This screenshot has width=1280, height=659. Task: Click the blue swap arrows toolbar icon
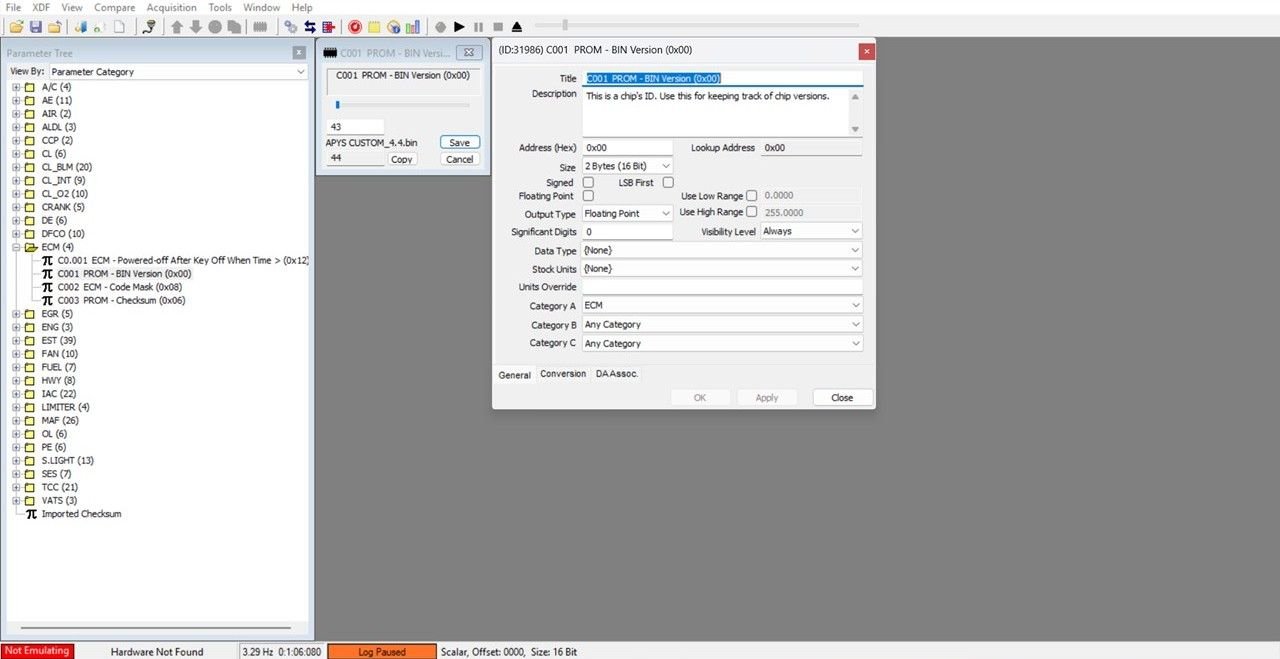point(309,27)
